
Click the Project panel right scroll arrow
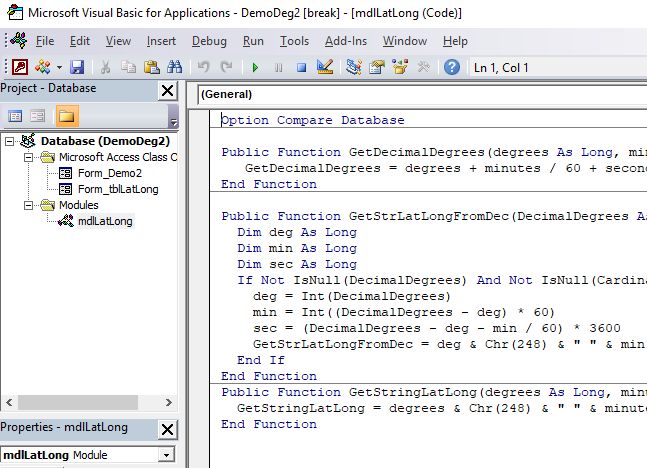168,402
